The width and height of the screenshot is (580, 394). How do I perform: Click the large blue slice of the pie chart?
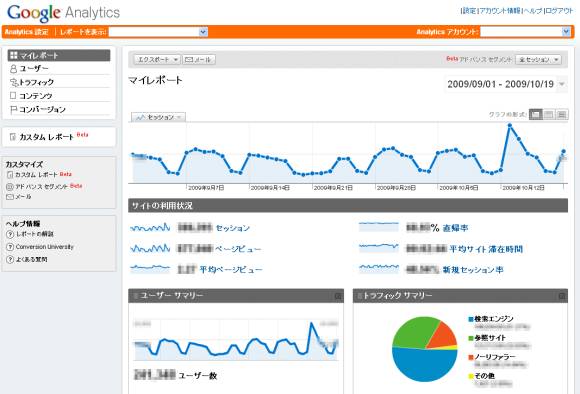click(424, 366)
